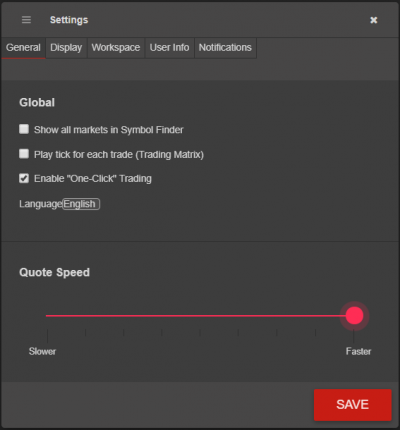
Task: Click the middle of the Quote Speed track
Action: 200,315
